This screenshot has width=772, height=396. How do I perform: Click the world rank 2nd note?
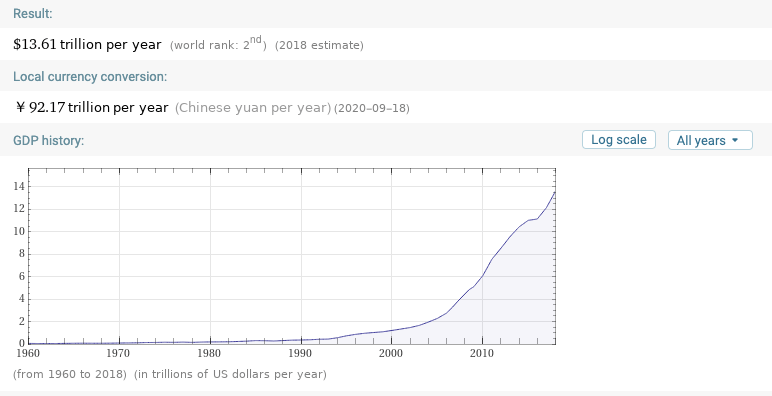pos(218,44)
